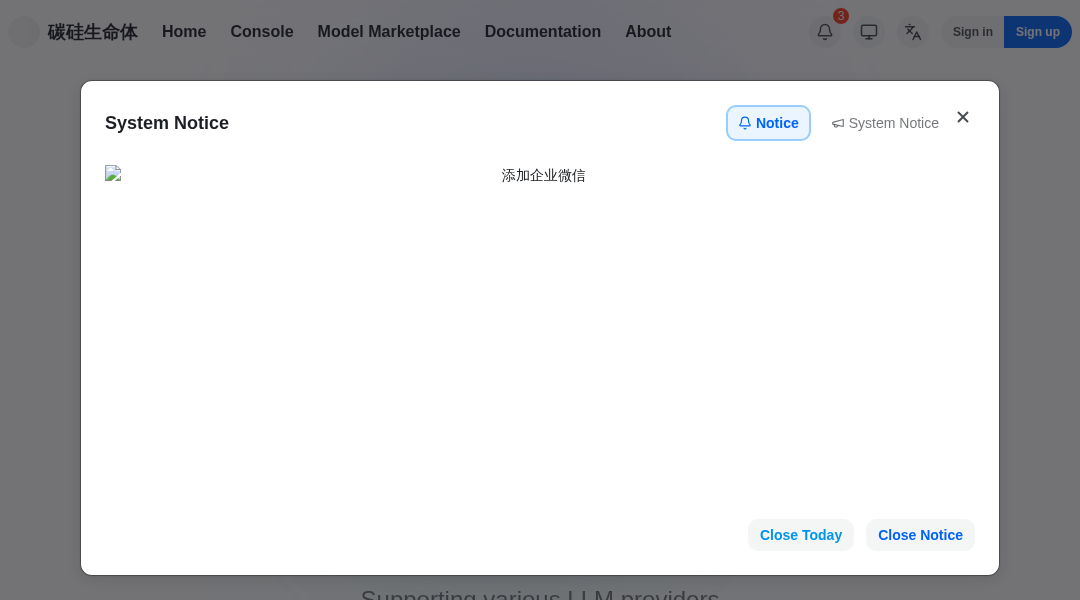Open the Model Marketplace page
The width and height of the screenshot is (1080, 600).
(x=388, y=32)
